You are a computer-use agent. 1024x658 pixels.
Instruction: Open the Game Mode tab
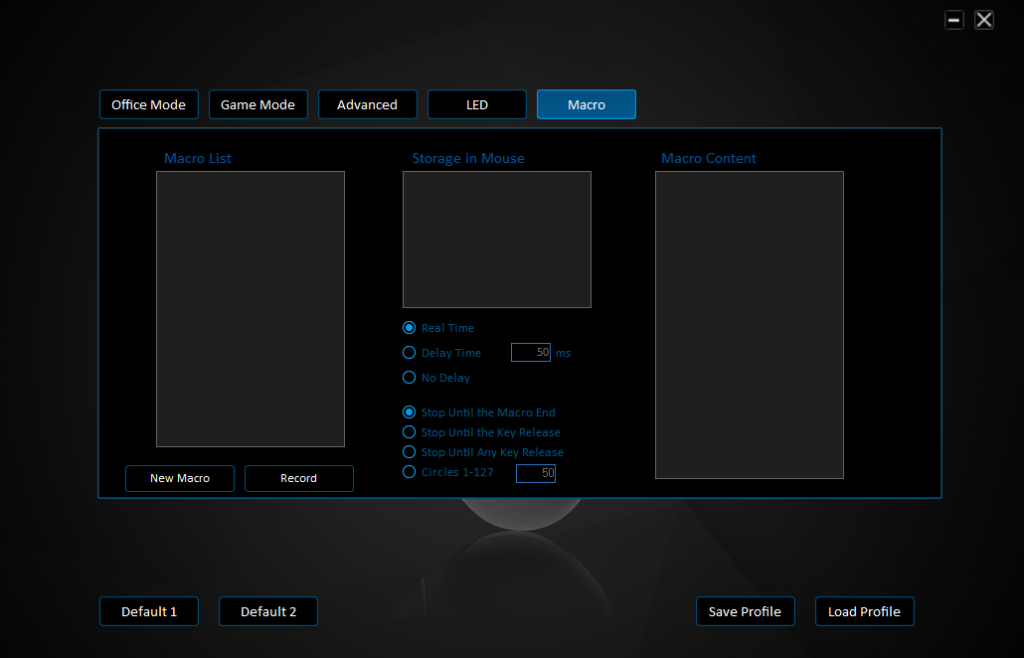258,105
